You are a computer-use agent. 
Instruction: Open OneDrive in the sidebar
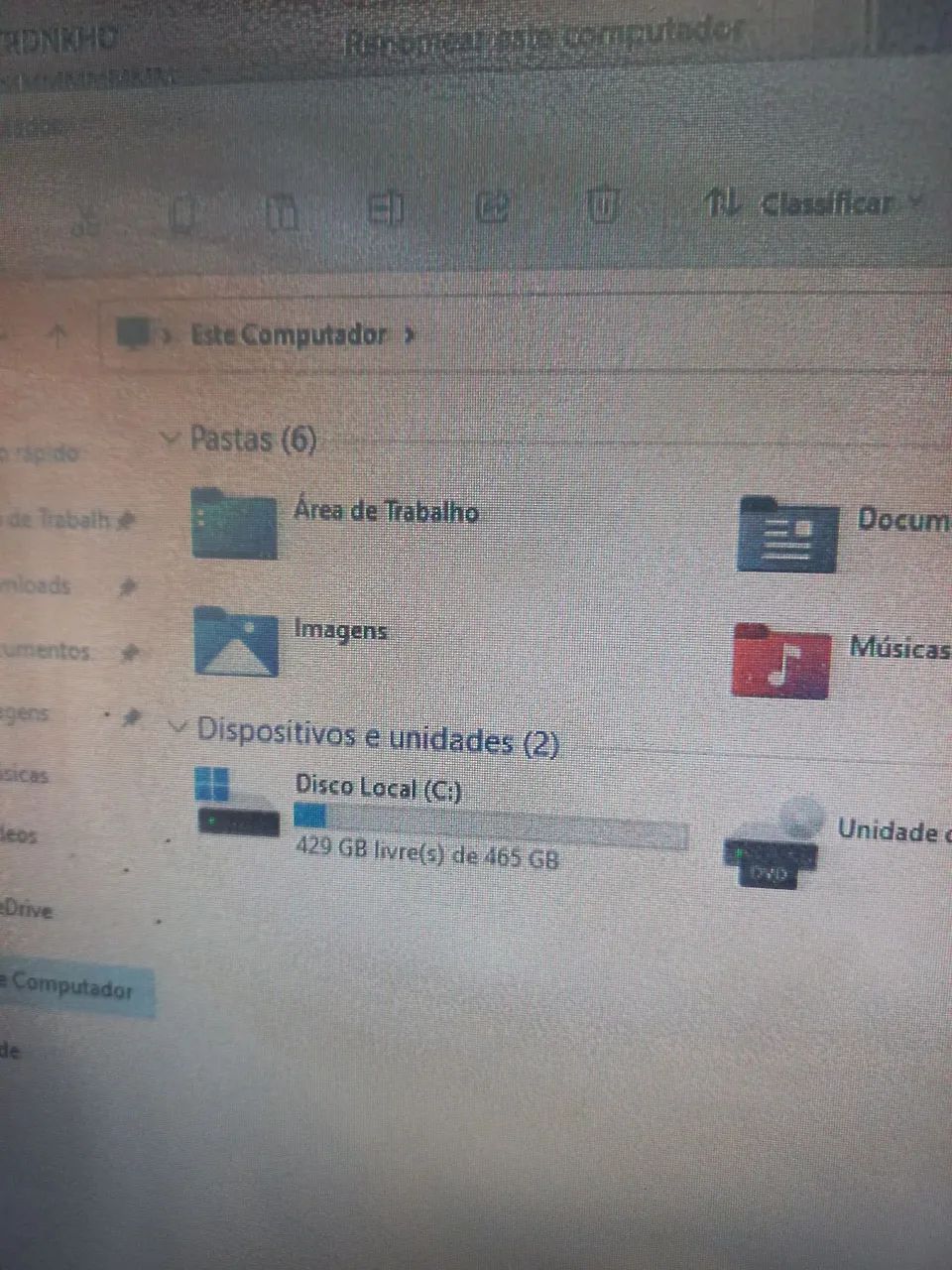pos(26,908)
